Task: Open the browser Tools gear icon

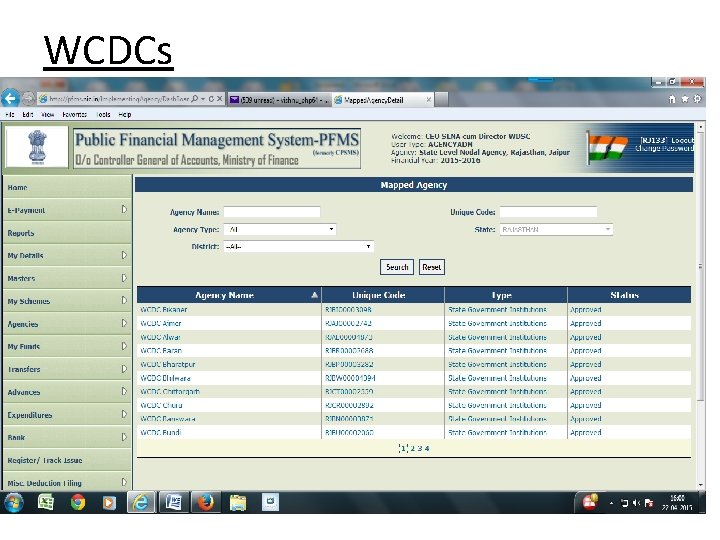Action: click(698, 99)
